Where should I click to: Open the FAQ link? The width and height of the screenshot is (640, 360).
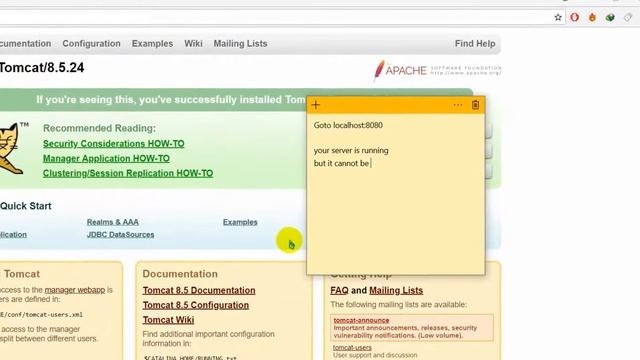[339, 290]
